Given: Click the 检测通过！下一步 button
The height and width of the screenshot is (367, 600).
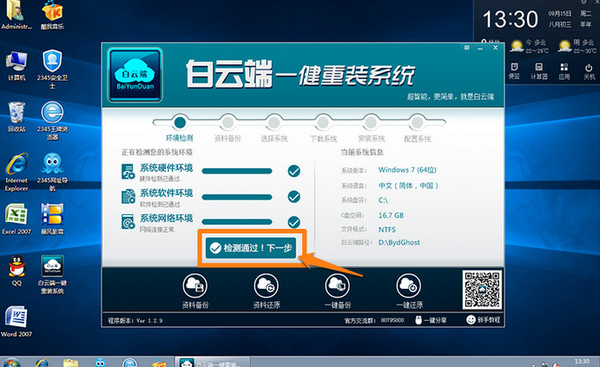Looking at the screenshot, I should click(251, 248).
